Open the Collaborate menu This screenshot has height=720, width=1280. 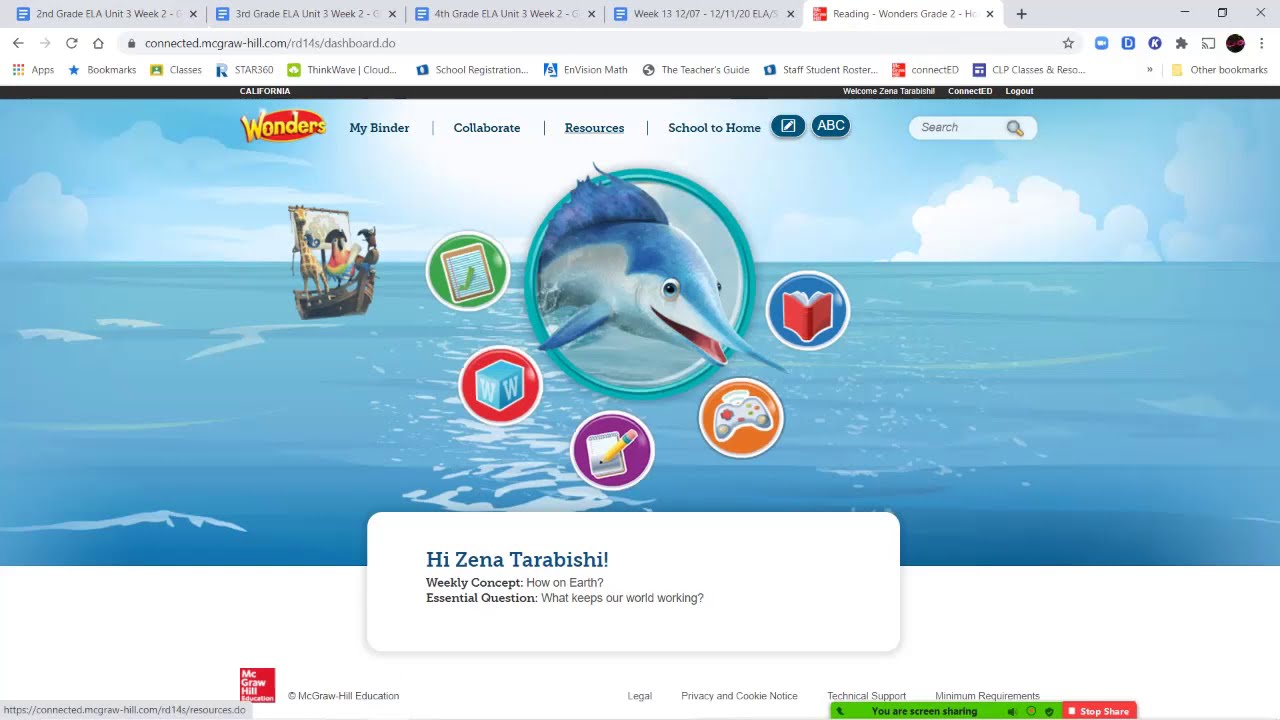pyautogui.click(x=487, y=128)
